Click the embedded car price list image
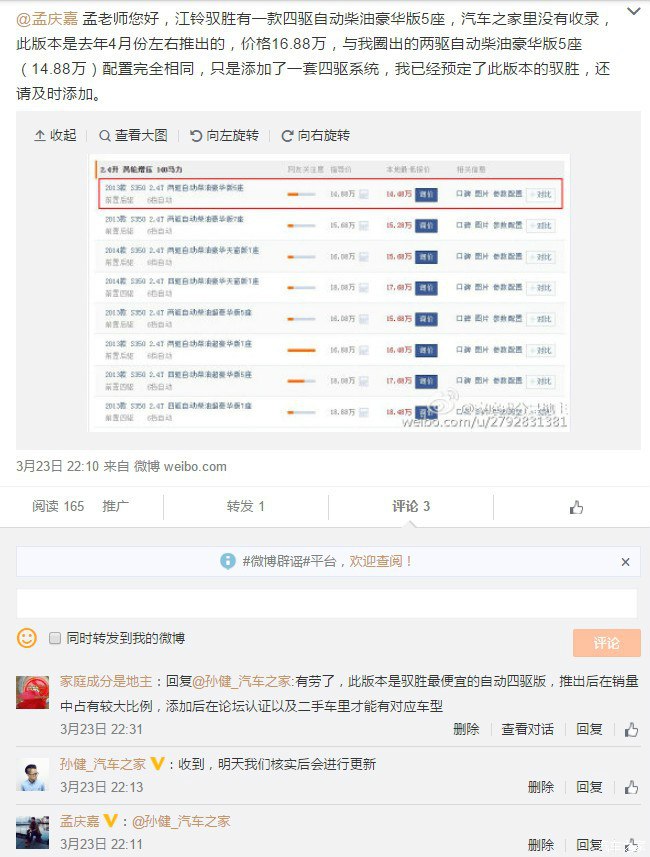The image size is (650, 857). pos(327,292)
